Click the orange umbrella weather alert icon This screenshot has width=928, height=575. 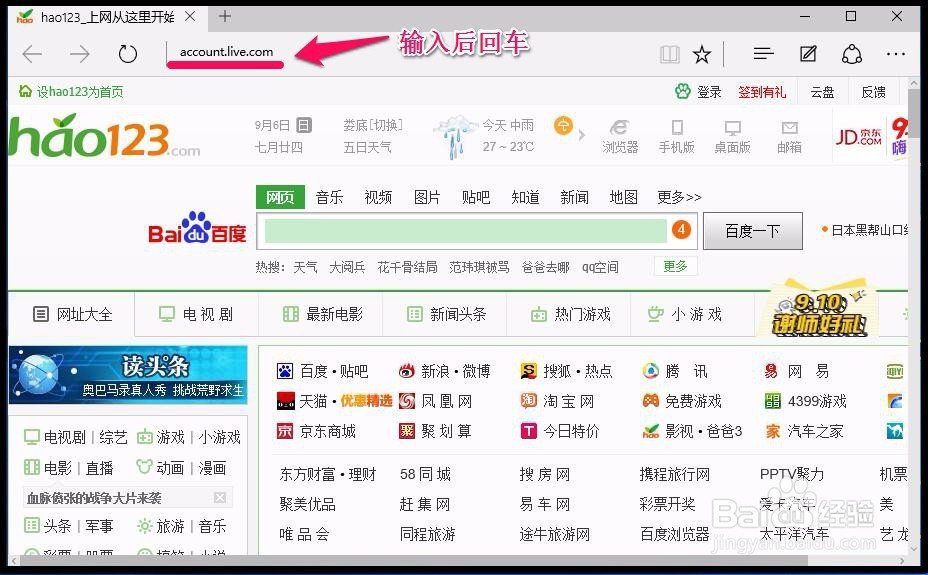tap(563, 125)
